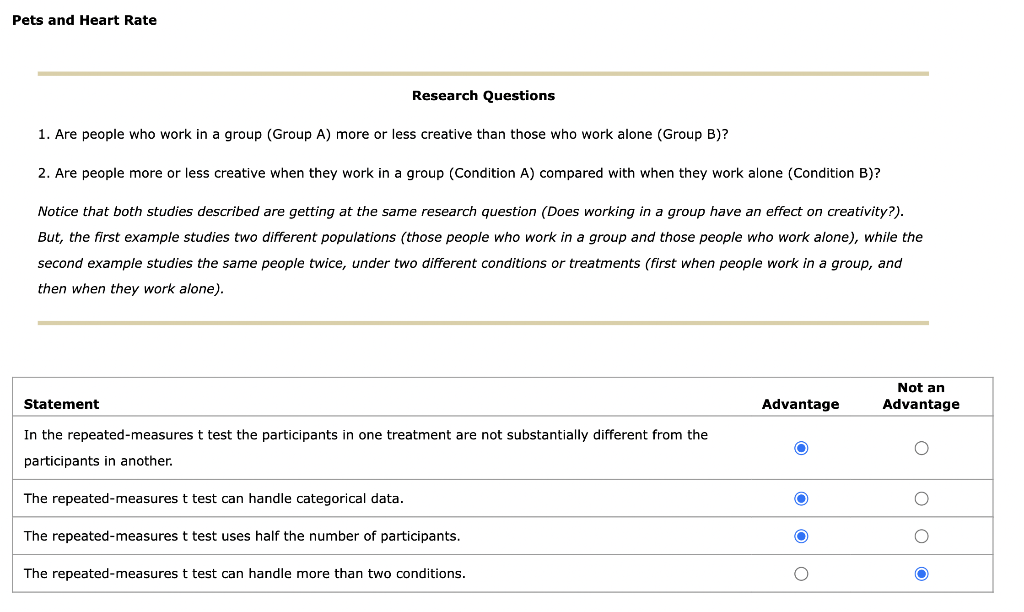Click the Pets and Heart Rate title
This screenshot has width=1024, height=612.
[x=84, y=20]
